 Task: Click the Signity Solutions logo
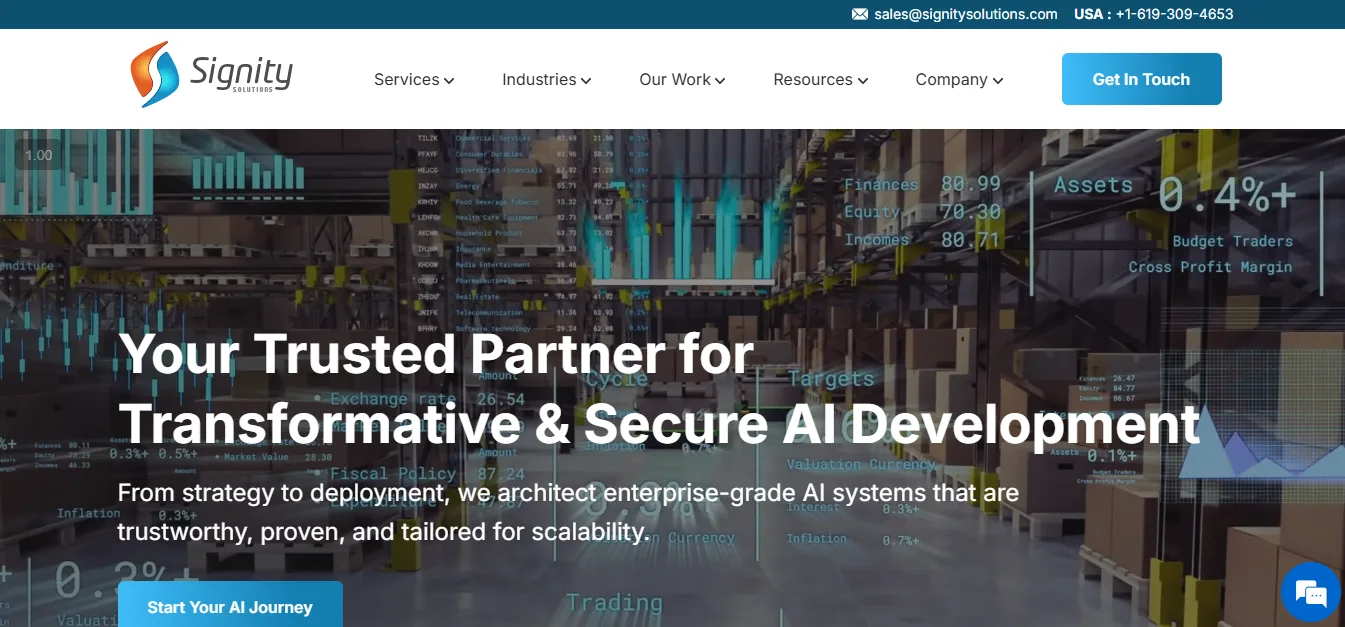[x=211, y=74]
